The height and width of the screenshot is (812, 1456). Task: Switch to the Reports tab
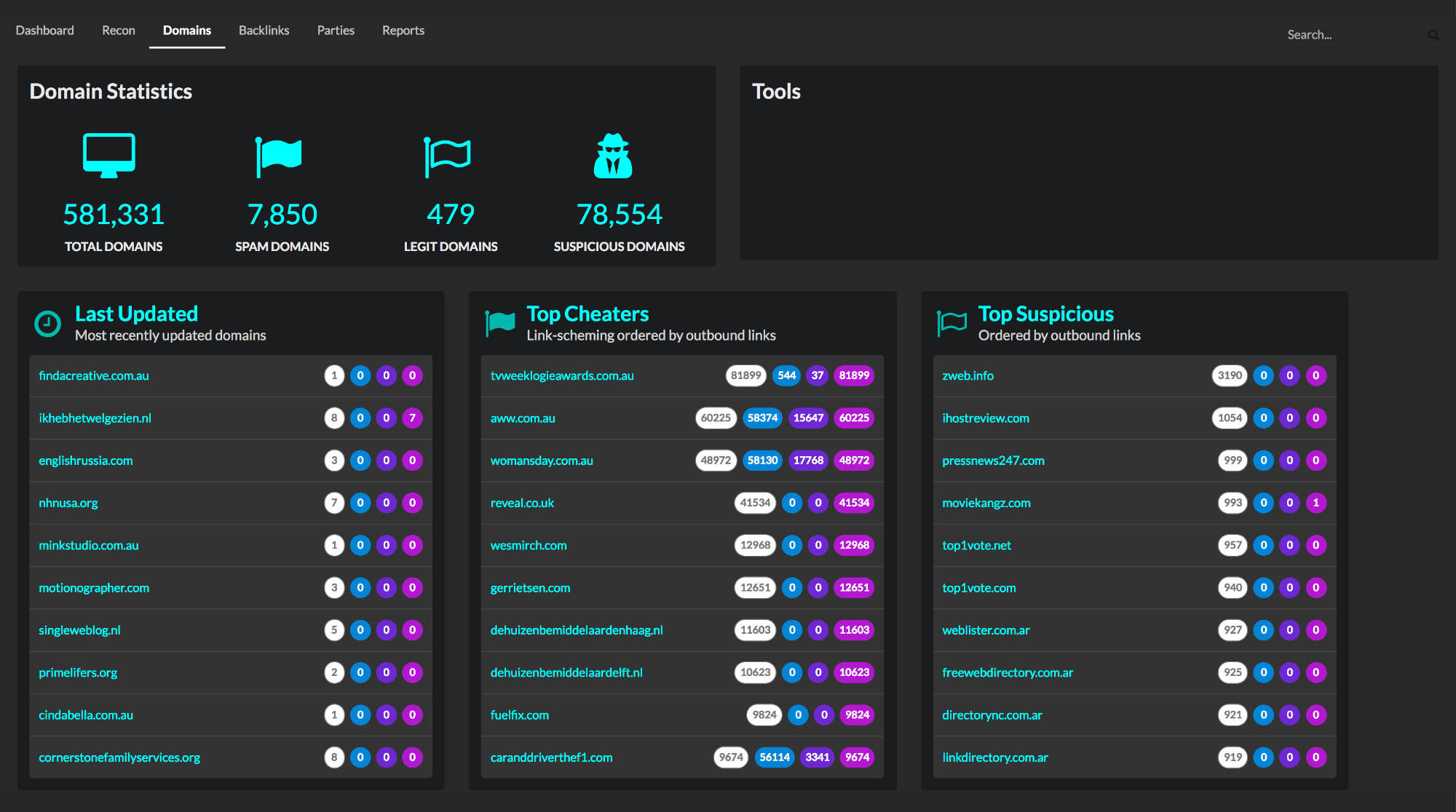point(403,31)
